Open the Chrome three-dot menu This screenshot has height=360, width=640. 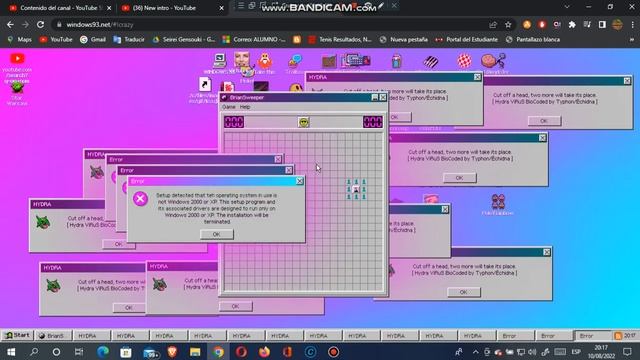point(633,24)
